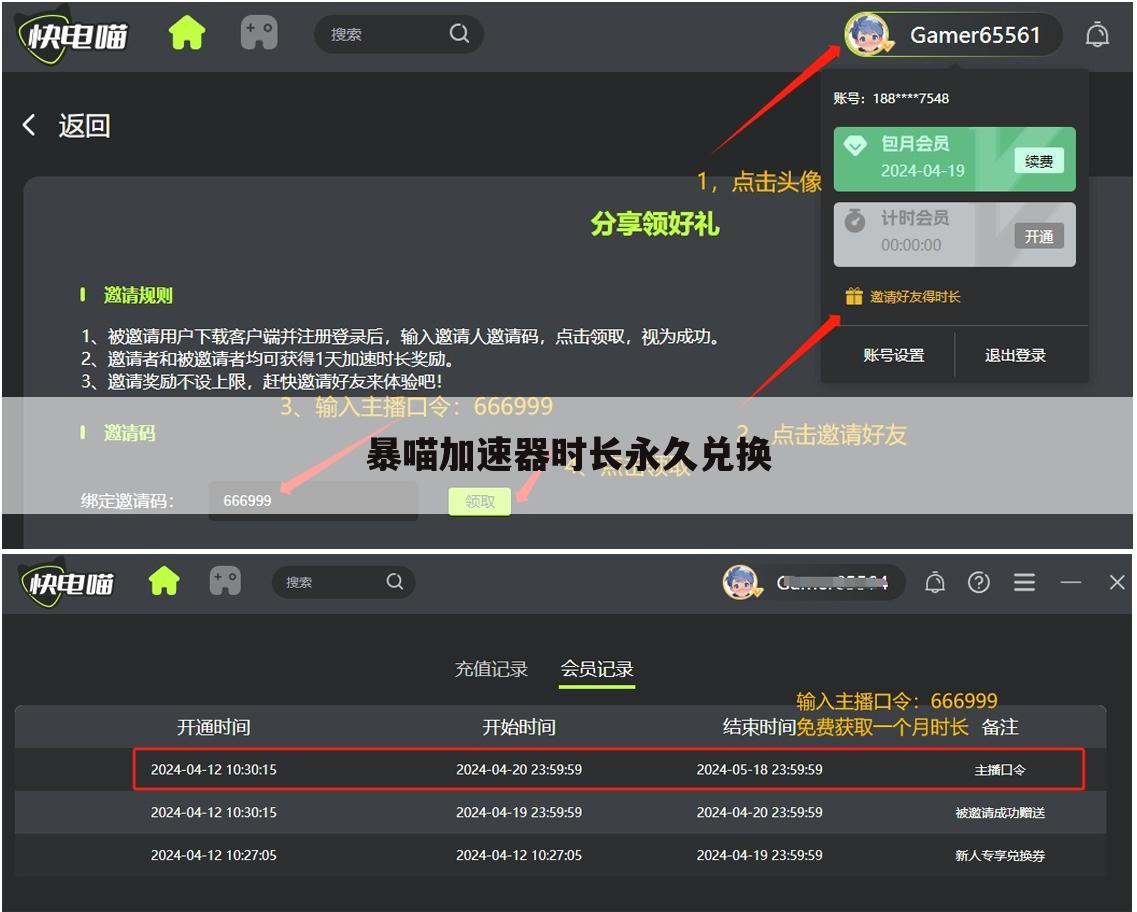Image resolution: width=1137 pixels, height=912 pixels.
Task: Click the 主播口令 remark cell
Action: [1000, 770]
